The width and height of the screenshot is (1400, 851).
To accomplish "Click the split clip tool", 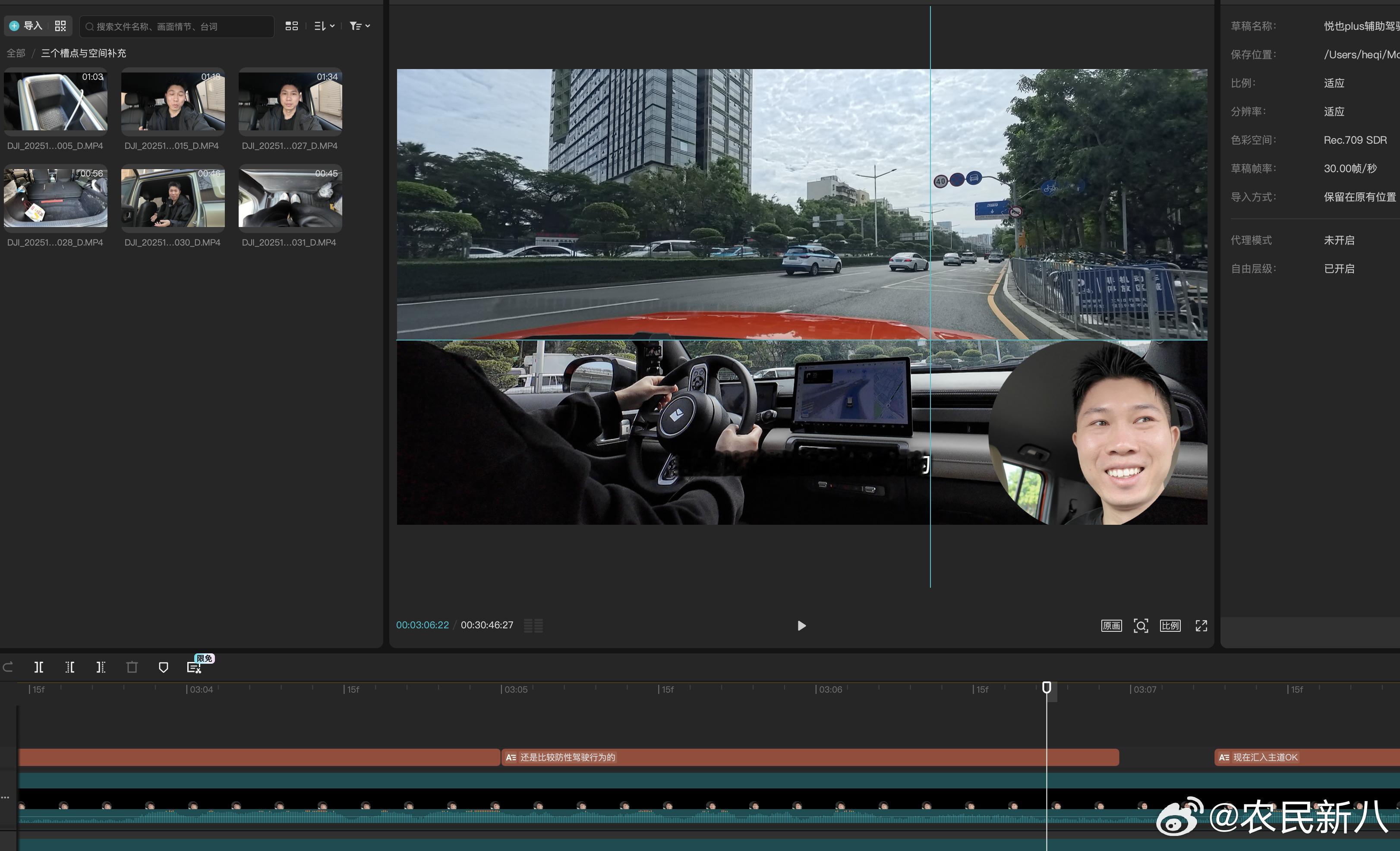I will (x=39, y=667).
